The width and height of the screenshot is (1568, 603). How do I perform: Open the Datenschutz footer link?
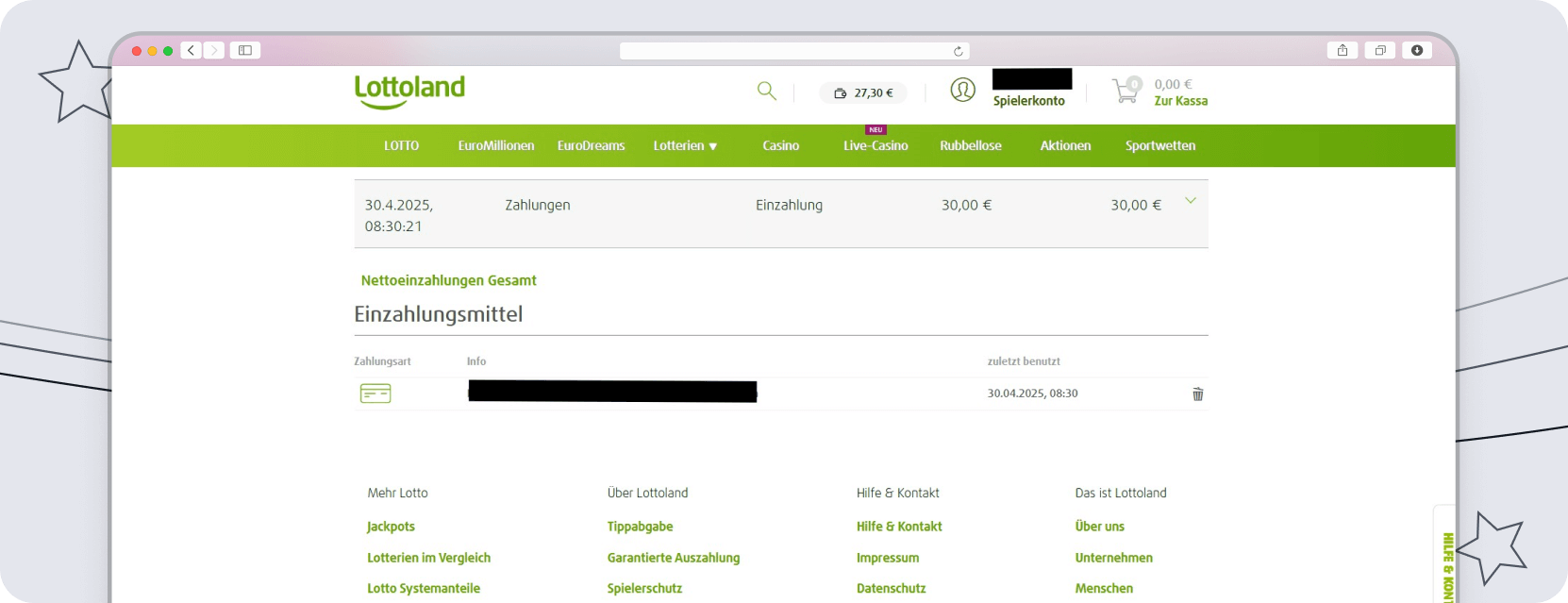[891, 588]
